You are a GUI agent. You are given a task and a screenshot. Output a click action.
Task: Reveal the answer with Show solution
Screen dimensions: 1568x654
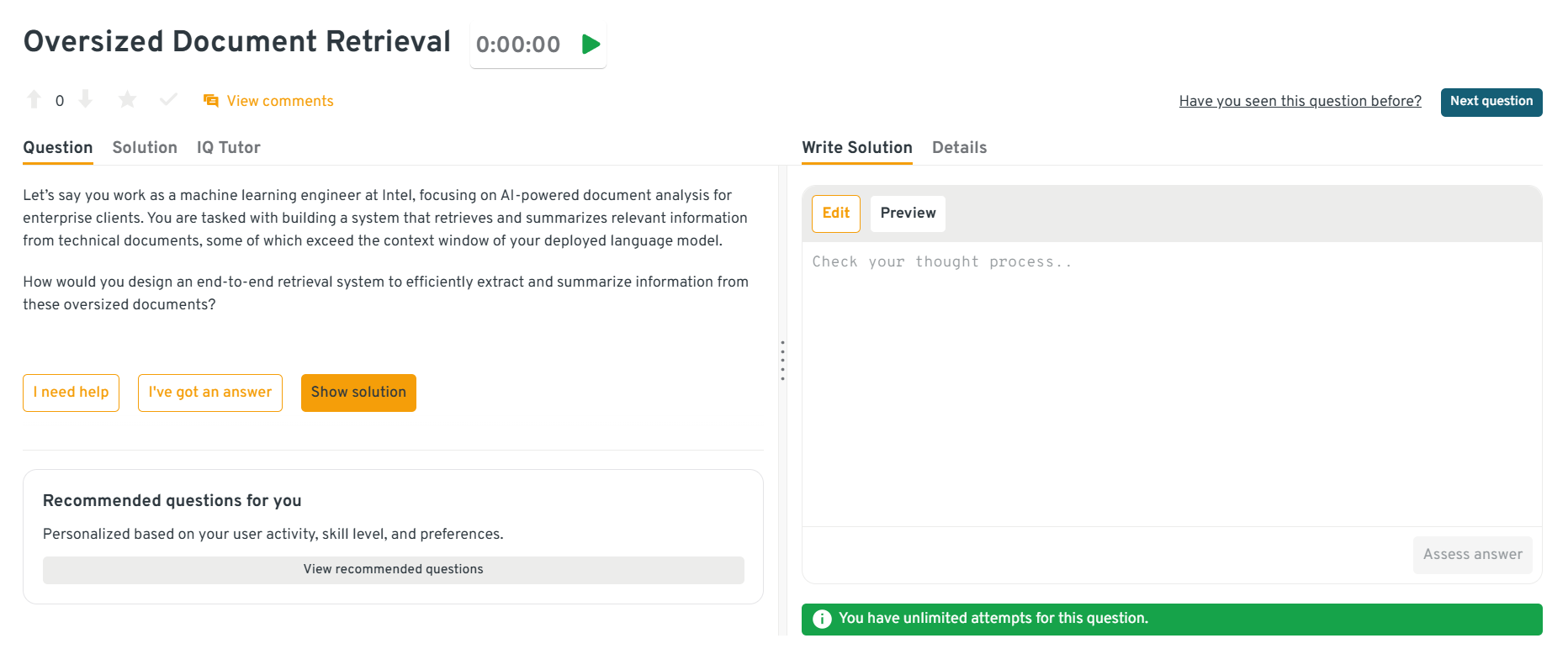358,393
